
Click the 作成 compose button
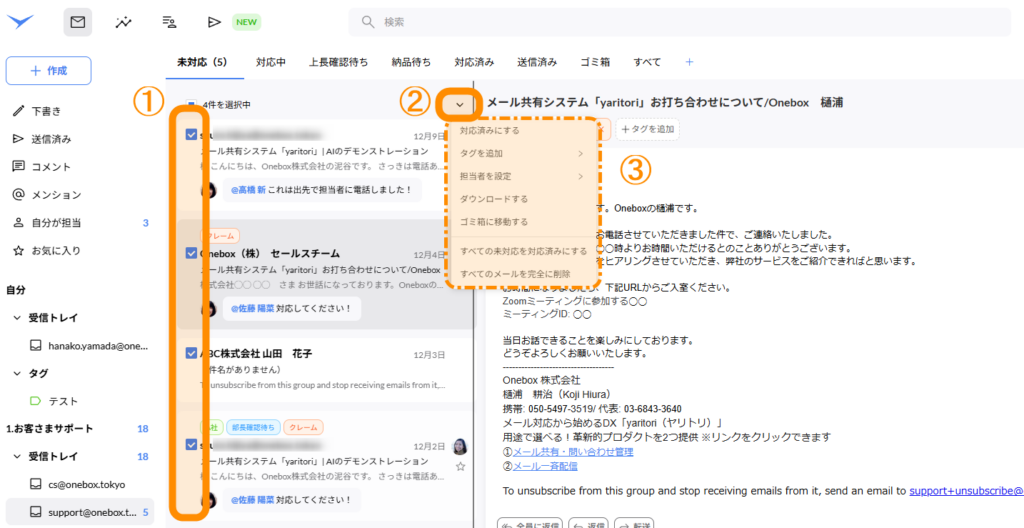[49, 71]
